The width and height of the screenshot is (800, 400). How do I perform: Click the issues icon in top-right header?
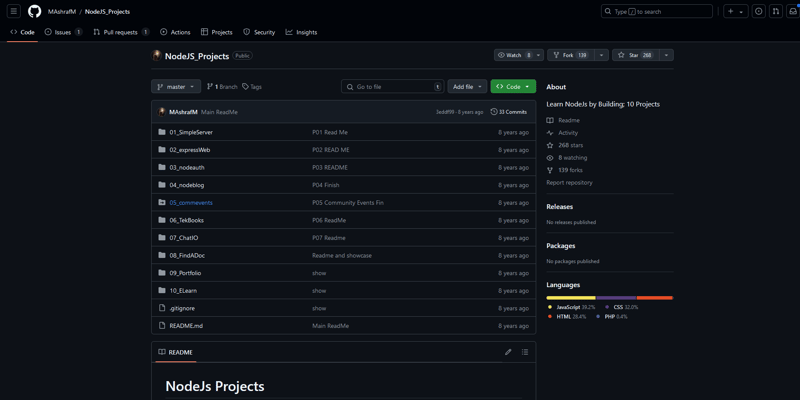click(x=758, y=12)
